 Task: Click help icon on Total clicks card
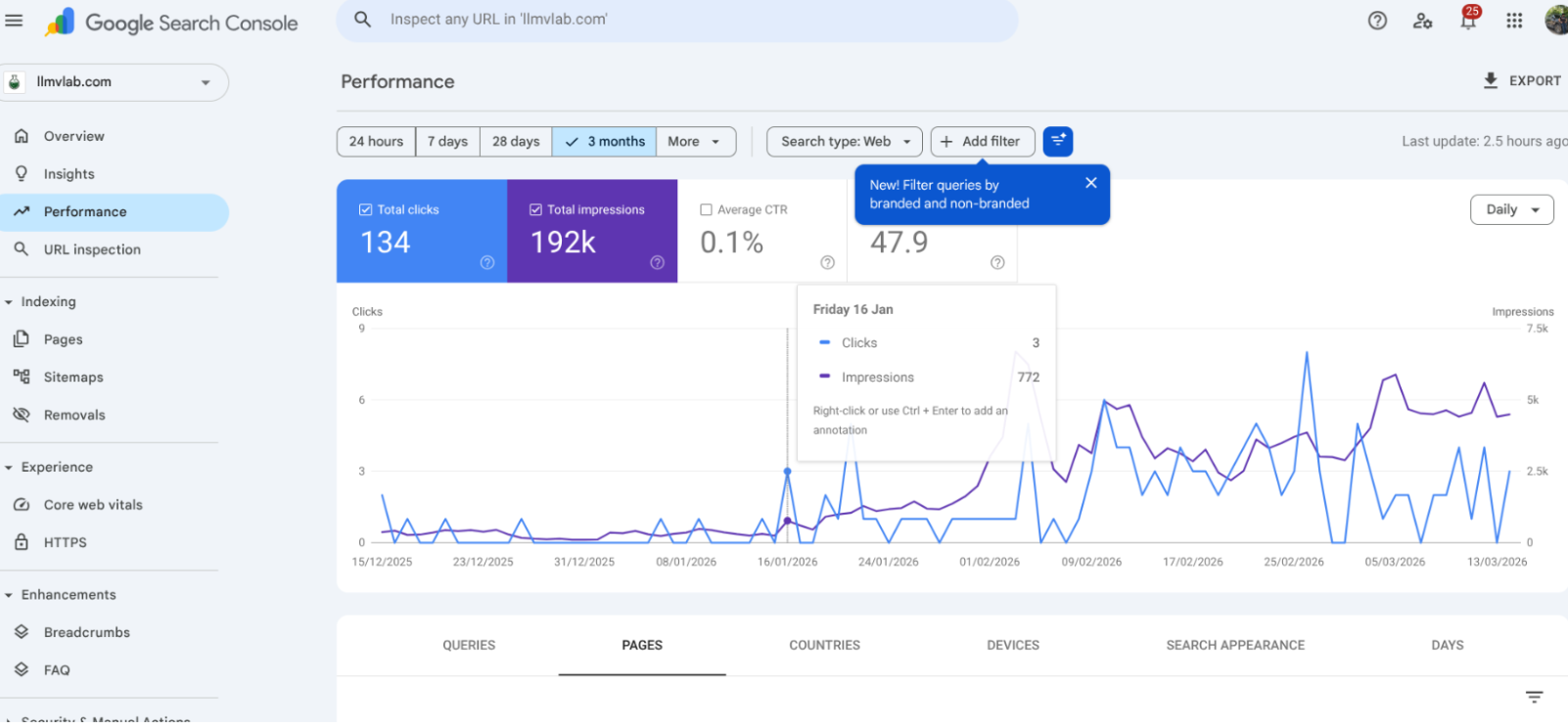tap(487, 262)
